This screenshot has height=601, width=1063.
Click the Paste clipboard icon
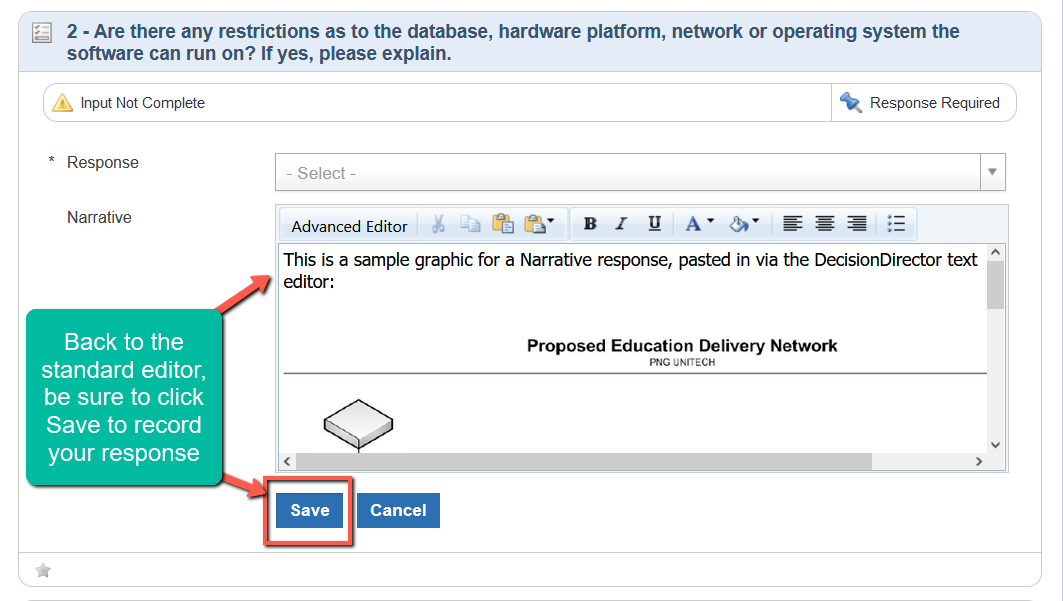502,224
